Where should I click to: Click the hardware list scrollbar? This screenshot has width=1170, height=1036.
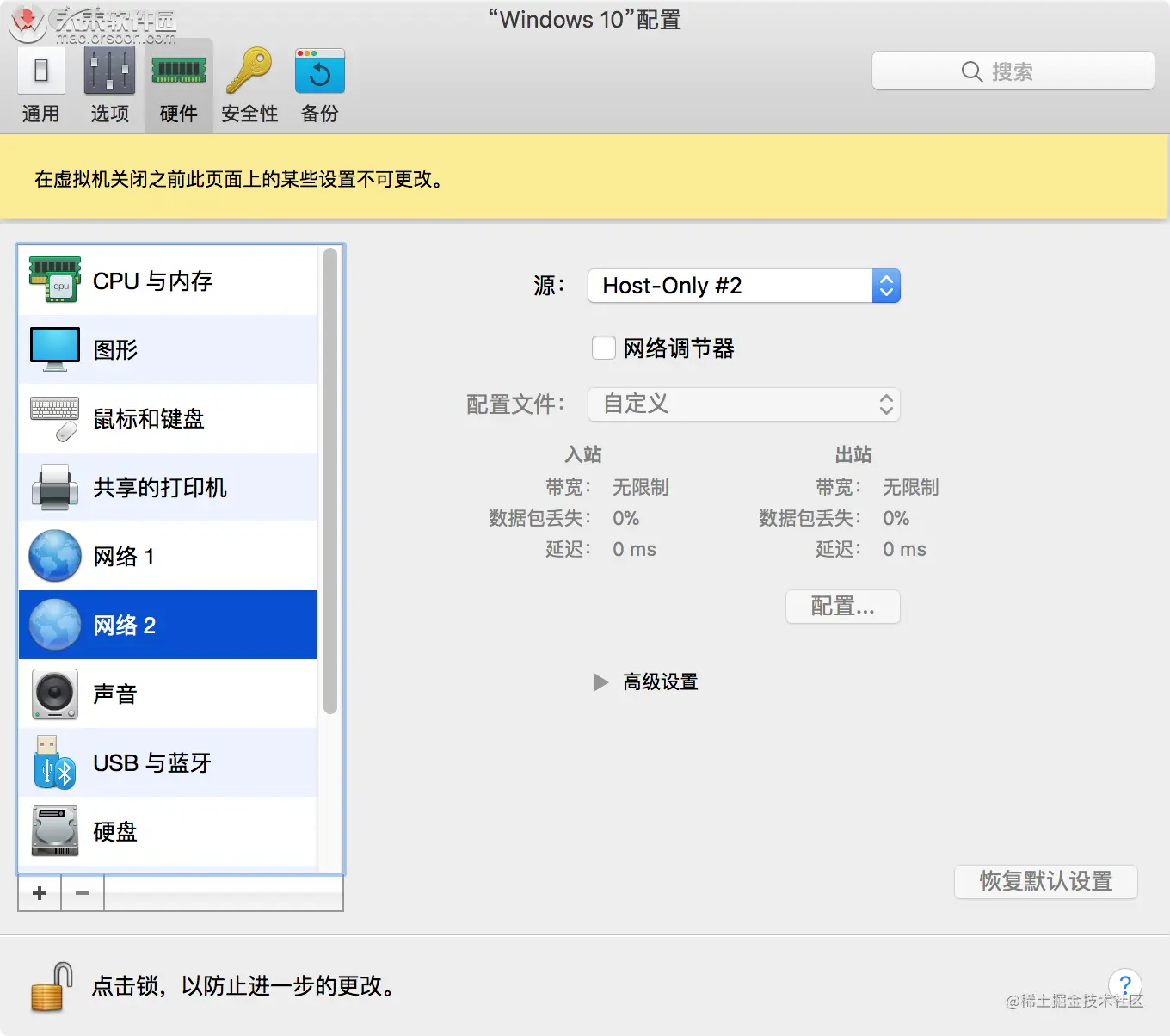pyautogui.click(x=329, y=482)
